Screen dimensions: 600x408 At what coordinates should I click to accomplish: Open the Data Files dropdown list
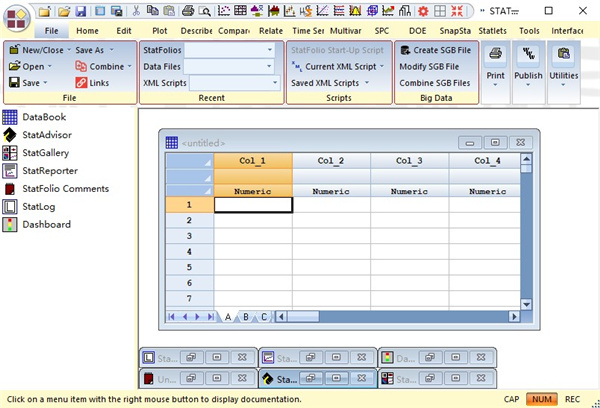[269, 66]
